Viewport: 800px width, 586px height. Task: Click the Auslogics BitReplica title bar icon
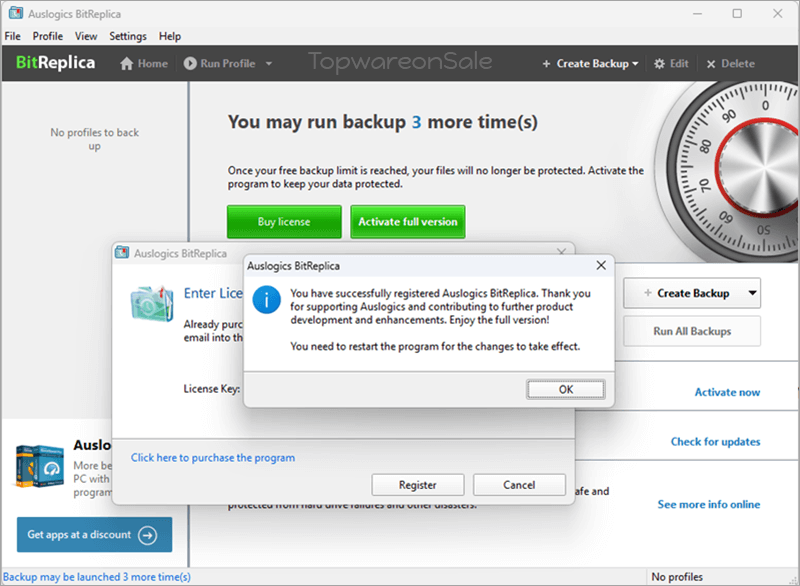click(16, 13)
